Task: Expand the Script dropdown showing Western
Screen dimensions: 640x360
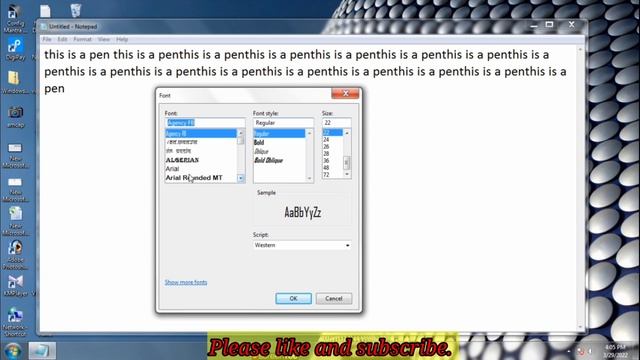Action: [302, 245]
